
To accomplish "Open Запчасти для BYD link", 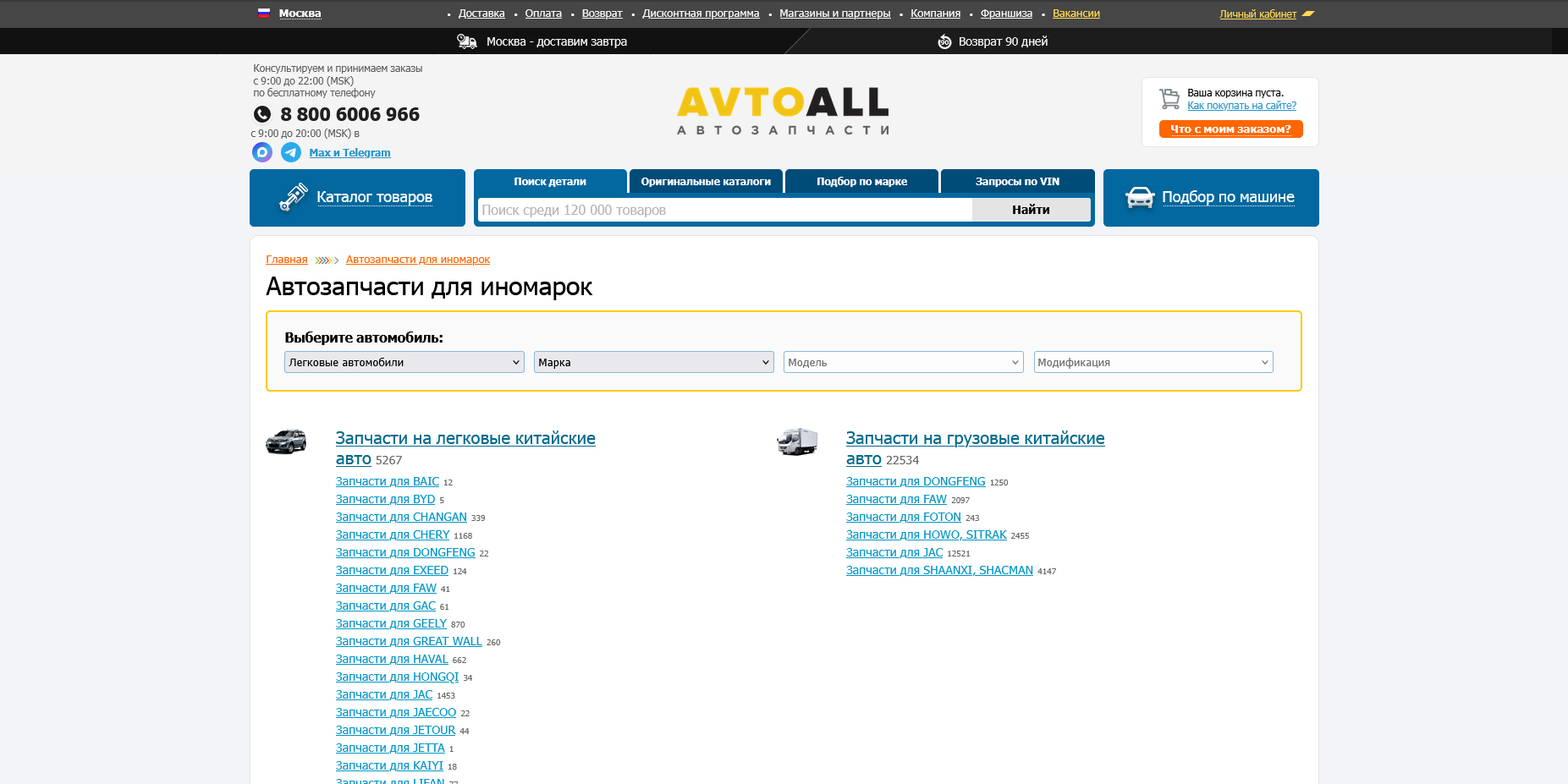I will [385, 499].
